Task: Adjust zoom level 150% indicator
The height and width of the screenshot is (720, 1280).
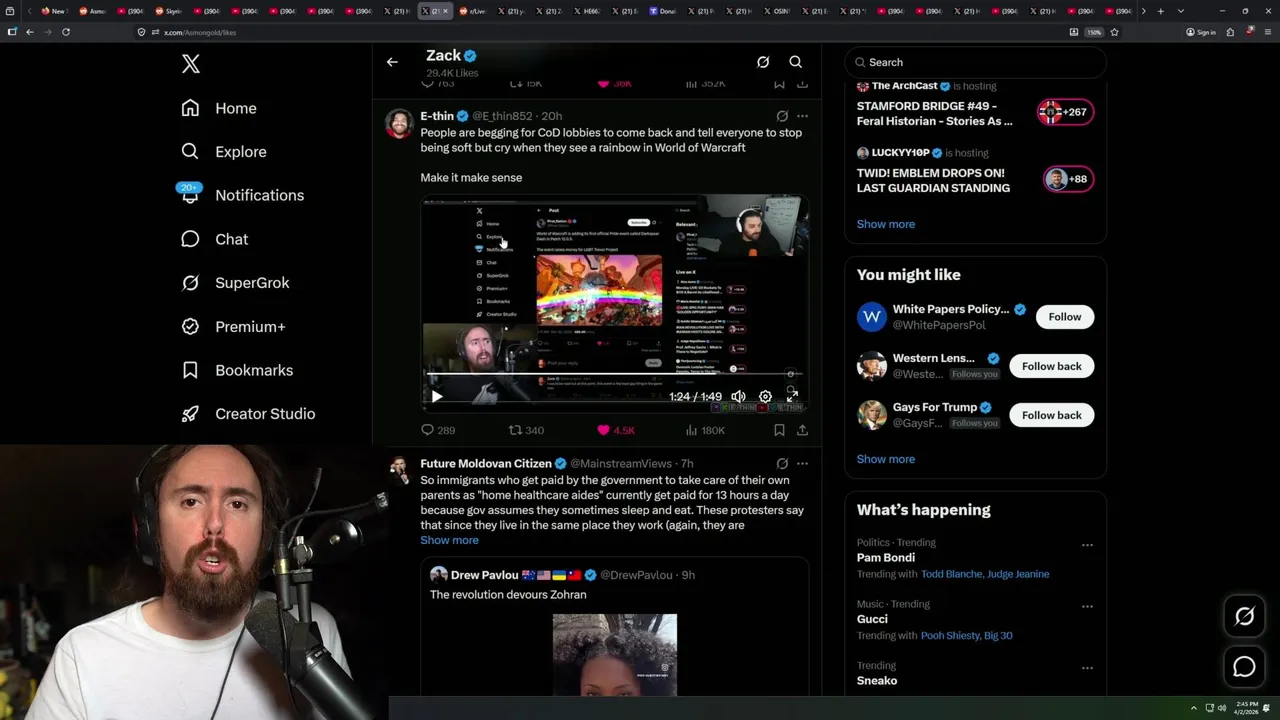Action: [1094, 32]
